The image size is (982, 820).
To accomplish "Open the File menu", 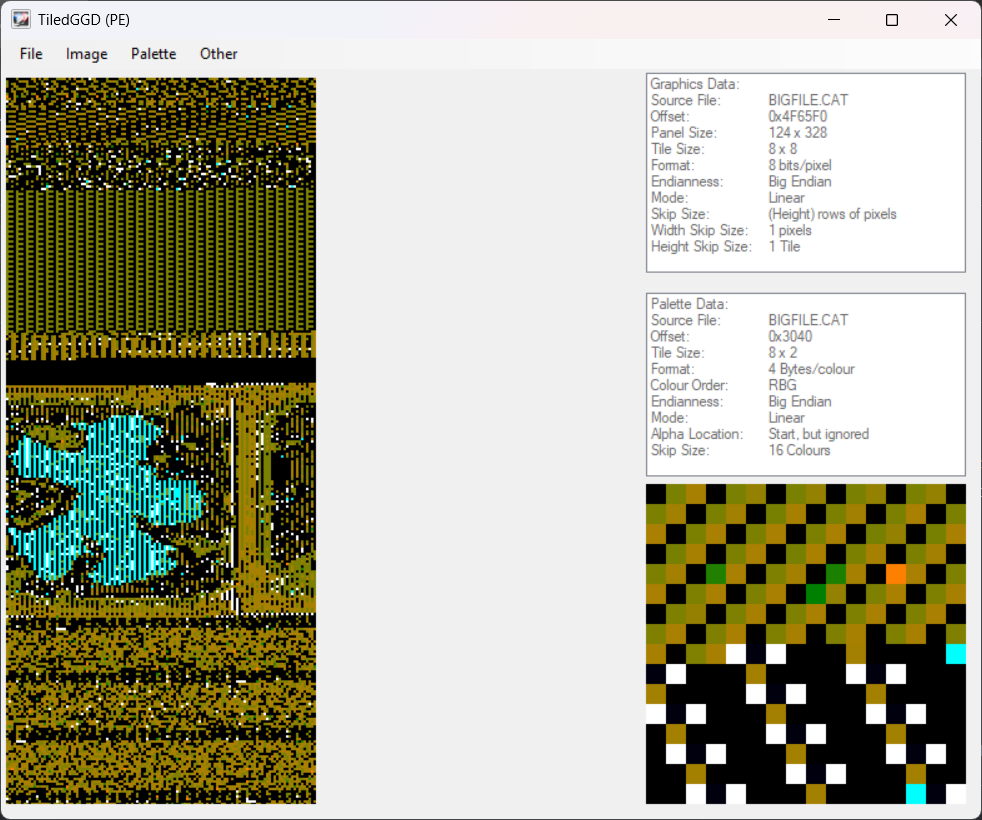I will pos(31,54).
